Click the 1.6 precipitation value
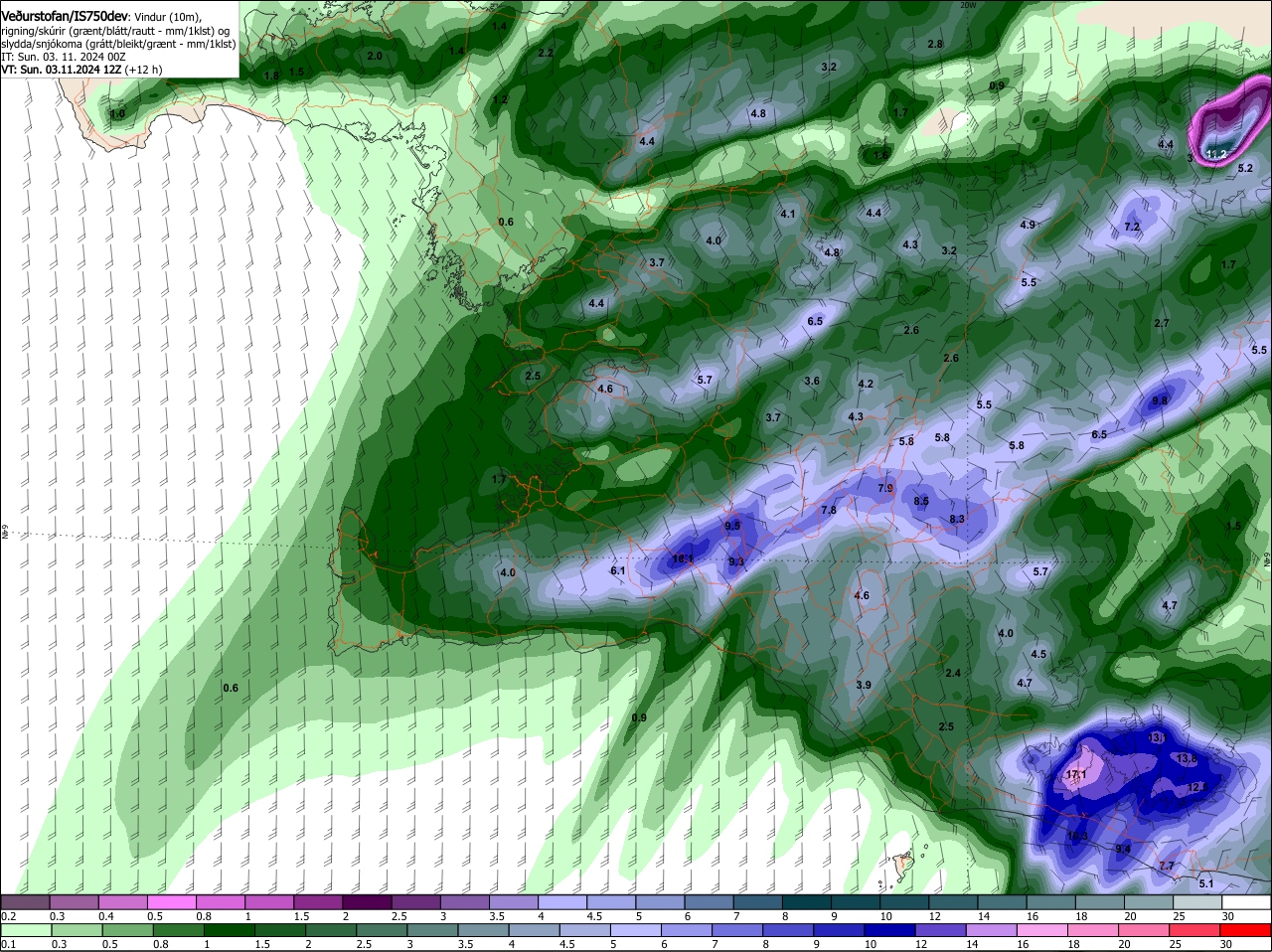Screen dimensions: 1272x952 [x=880, y=155]
